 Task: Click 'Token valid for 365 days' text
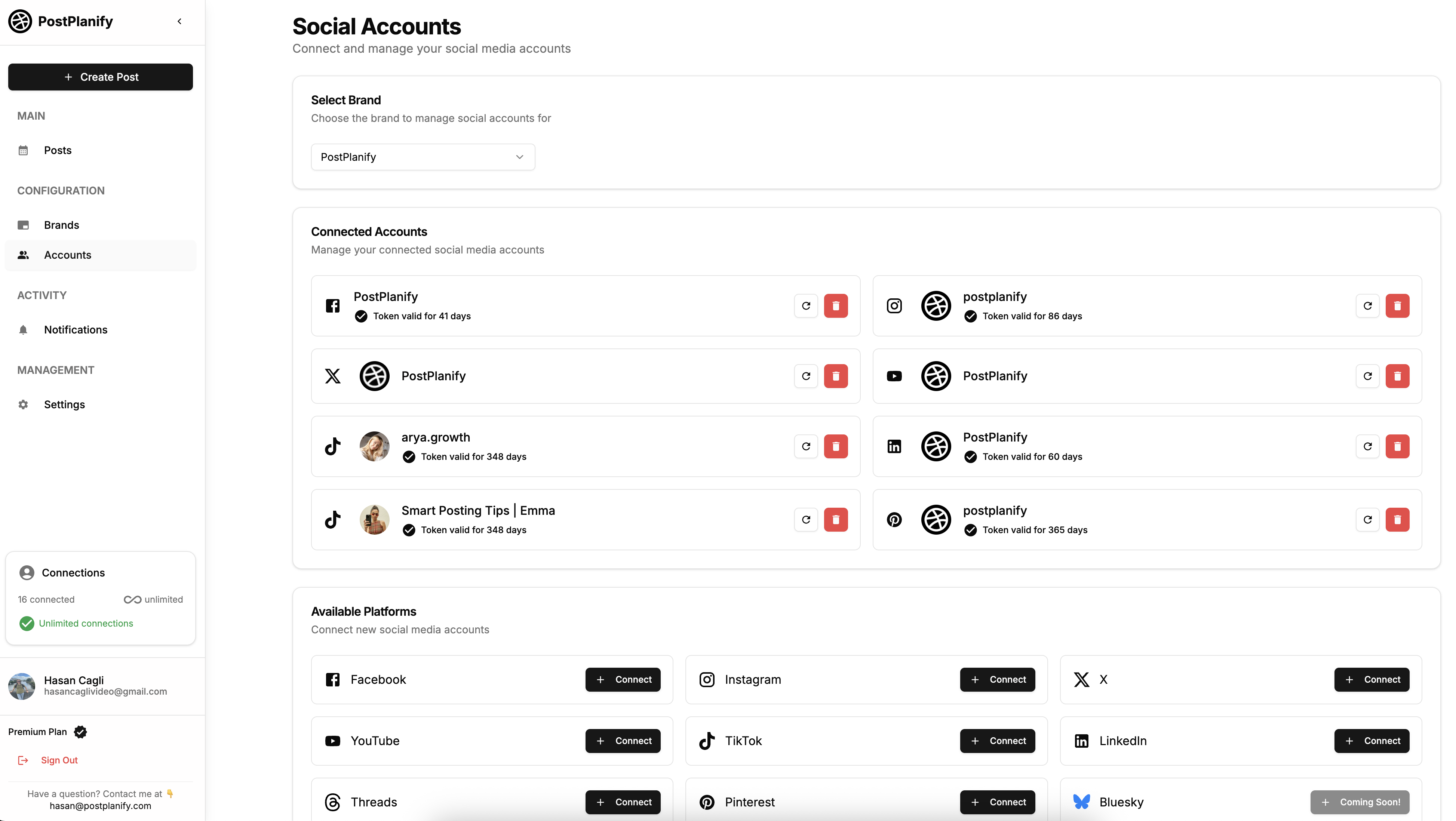pyautogui.click(x=1035, y=530)
